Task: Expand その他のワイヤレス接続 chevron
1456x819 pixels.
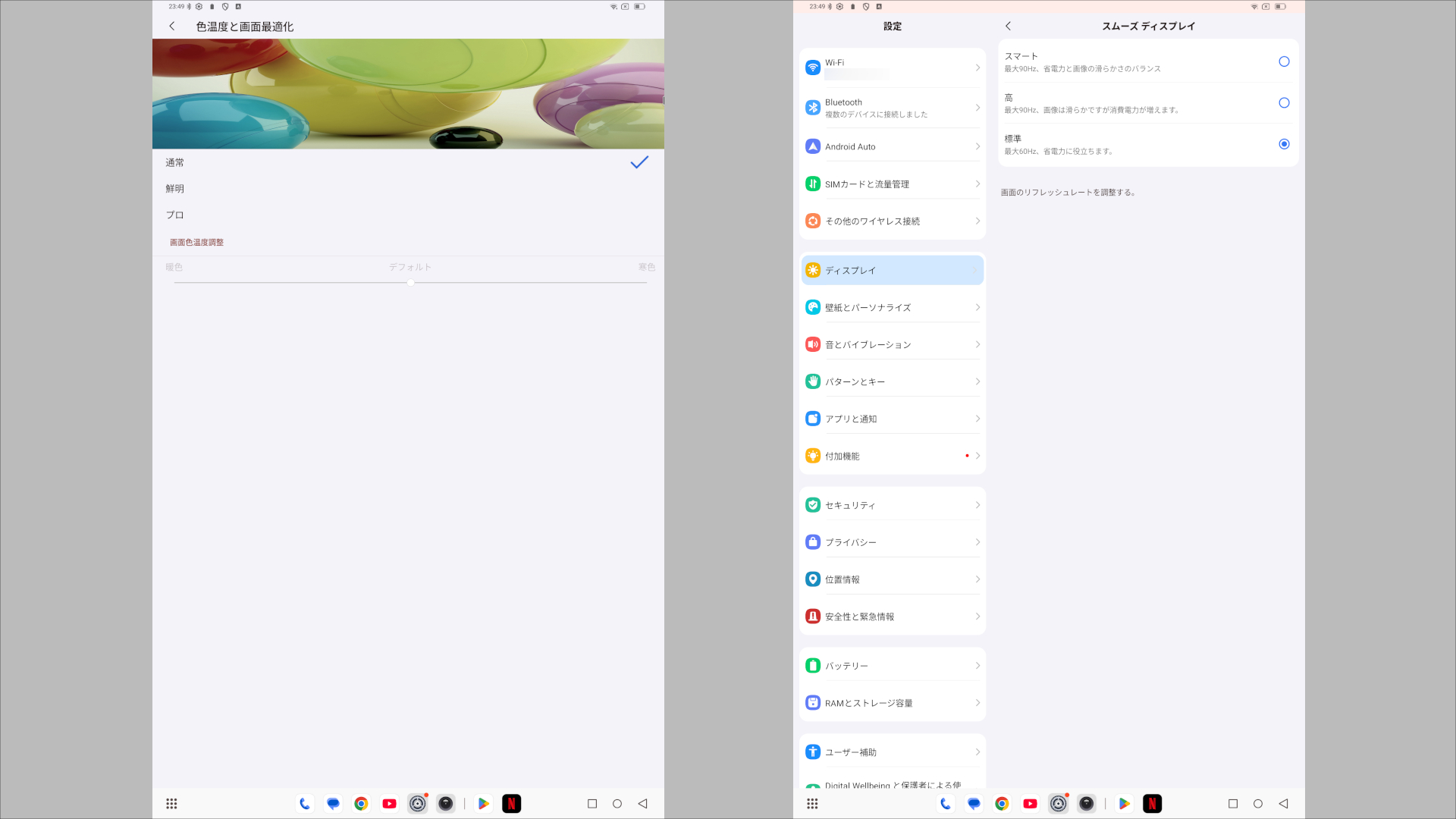Action: click(977, 221)
